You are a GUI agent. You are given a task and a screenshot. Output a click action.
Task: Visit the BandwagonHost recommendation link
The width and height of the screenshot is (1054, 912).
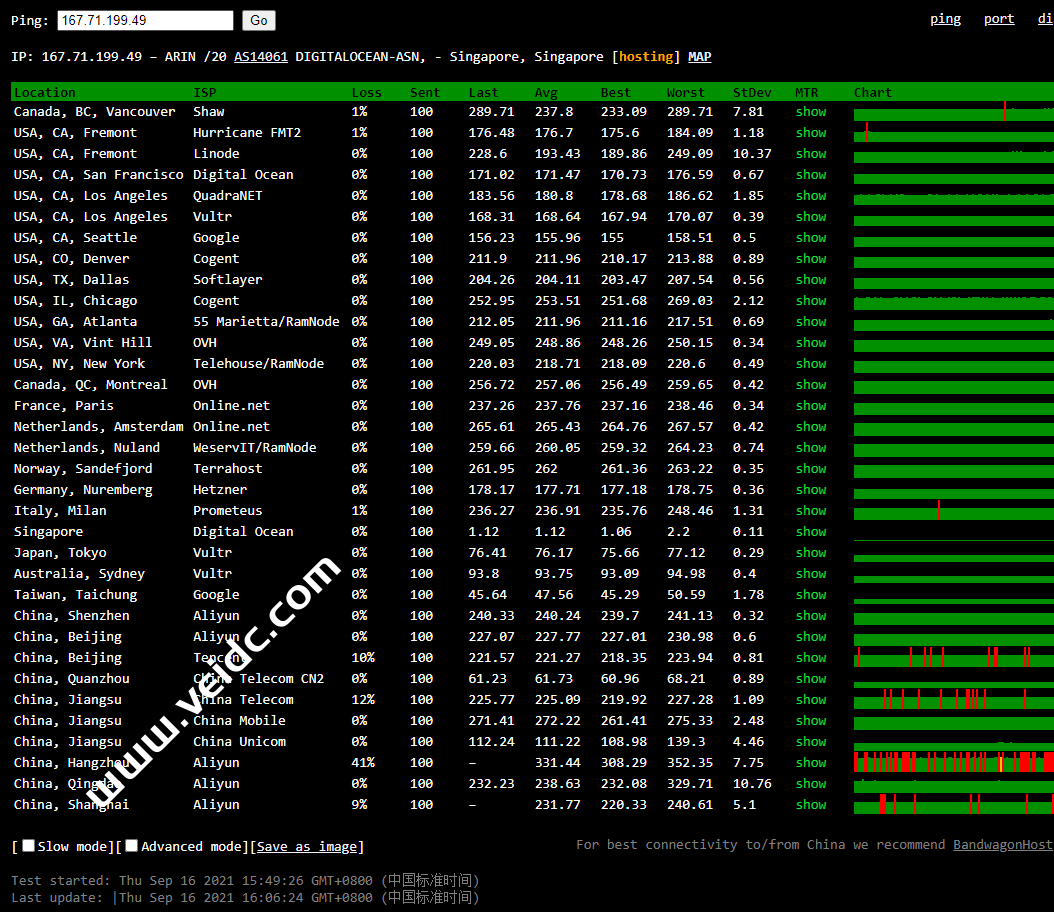tap(1002, 845)
